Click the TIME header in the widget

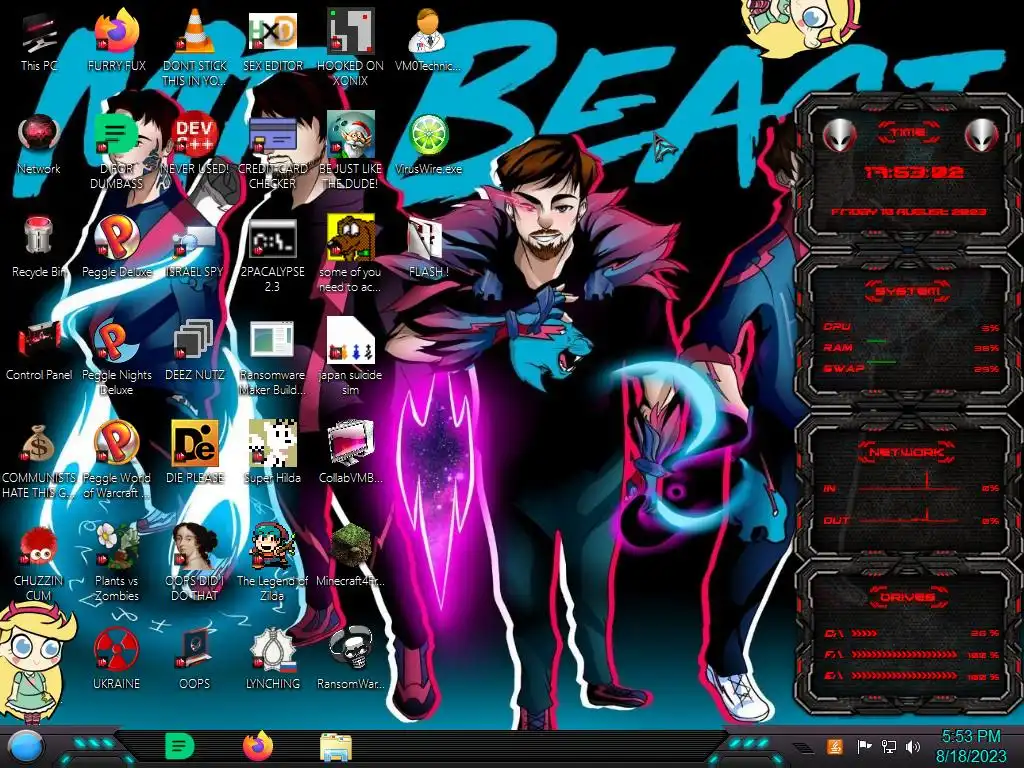tap(908, 133)
